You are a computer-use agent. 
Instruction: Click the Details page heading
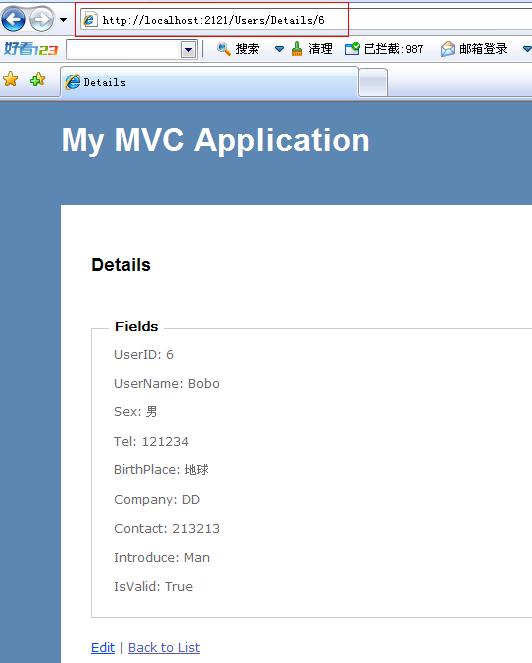pos(121,265)
